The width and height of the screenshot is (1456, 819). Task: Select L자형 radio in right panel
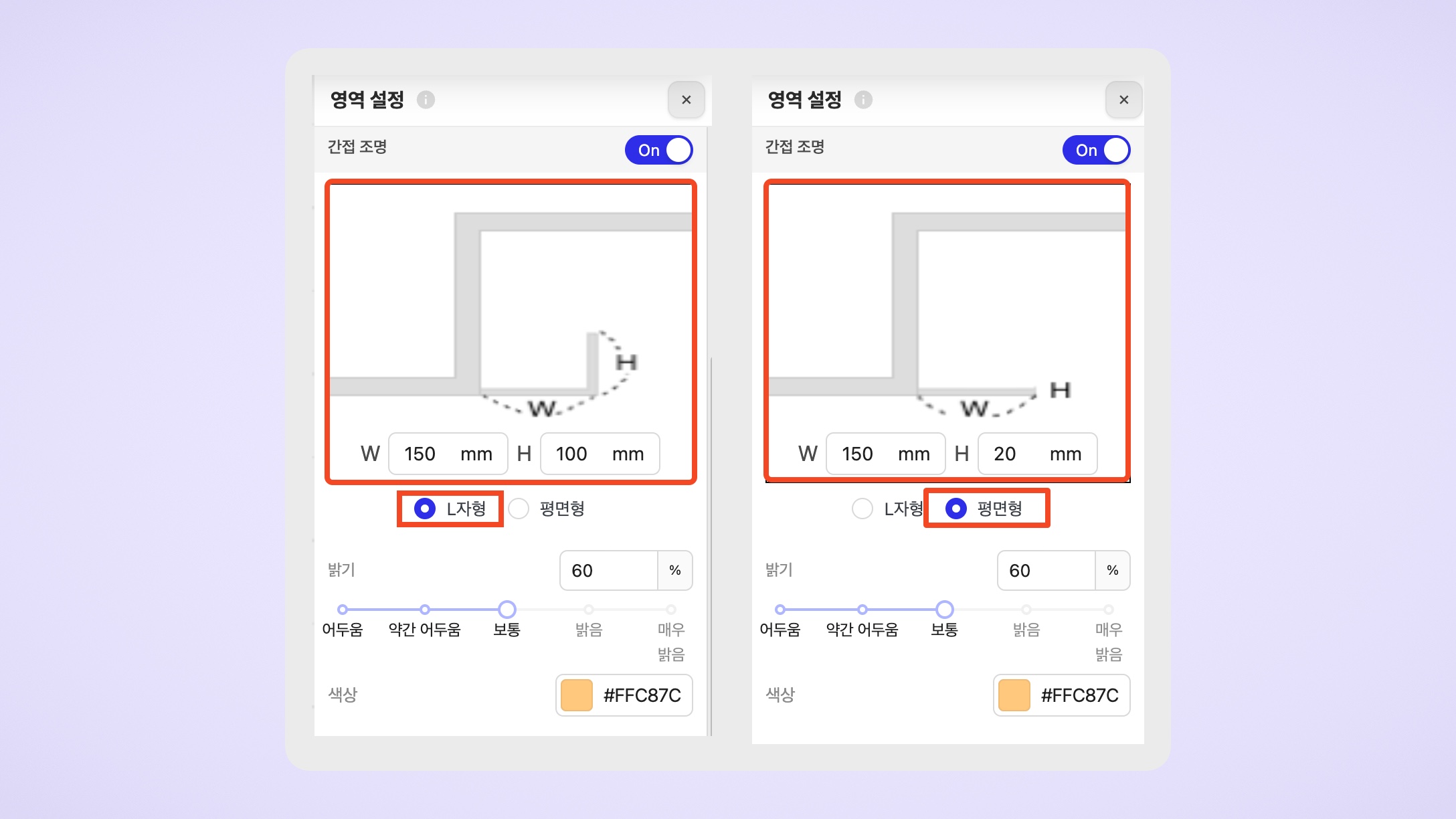(862, 509)
